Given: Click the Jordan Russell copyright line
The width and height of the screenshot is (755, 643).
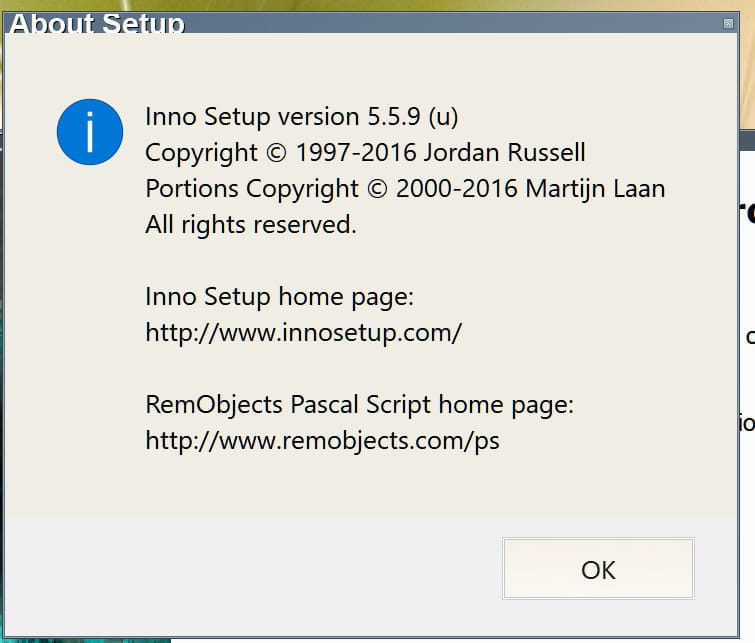Looking at the screenshot, I should point(365,153).
